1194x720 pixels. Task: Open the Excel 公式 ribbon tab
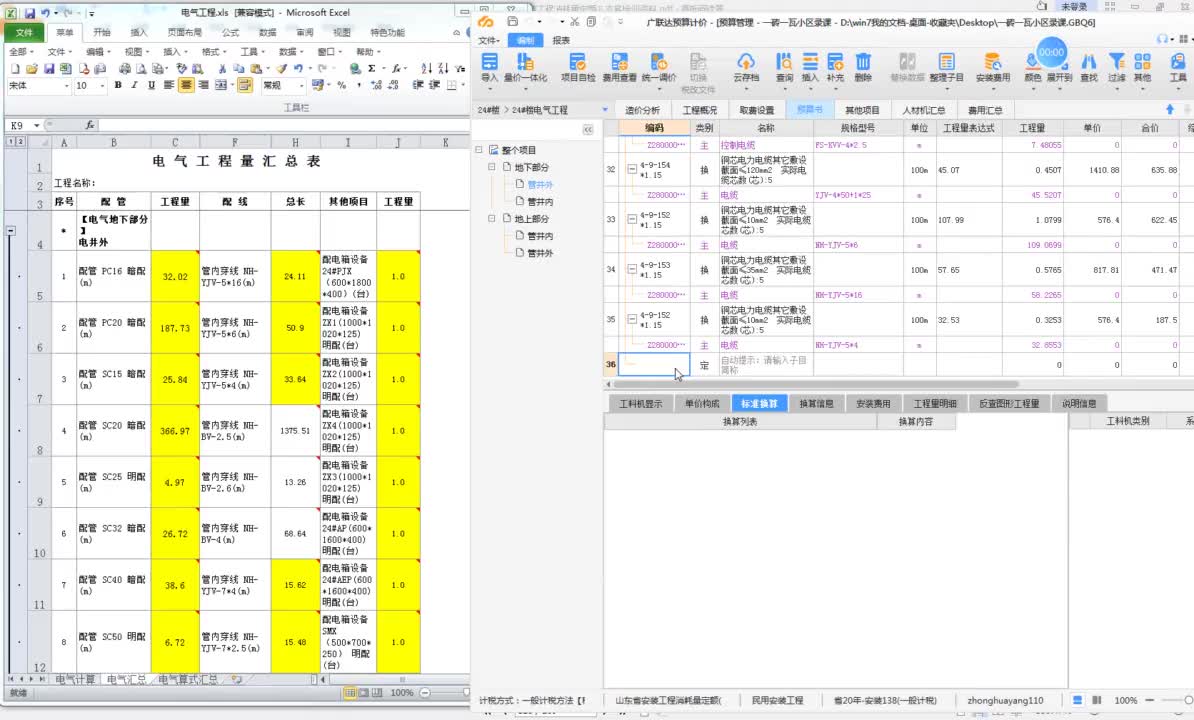pos(230,33)
